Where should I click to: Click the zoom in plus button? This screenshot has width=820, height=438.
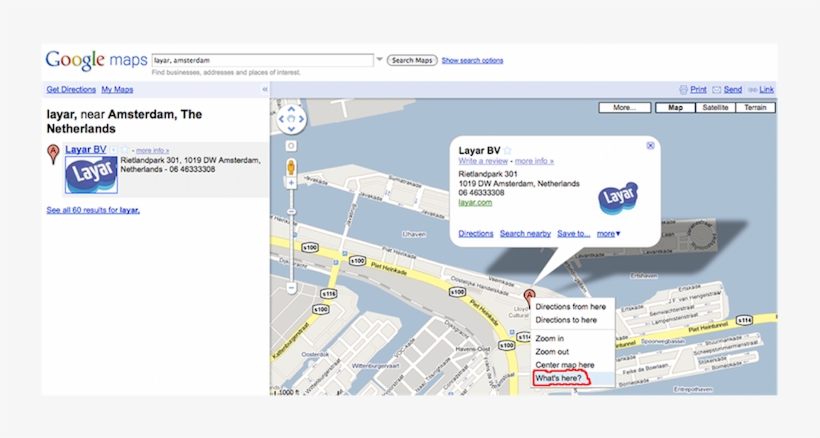[x=291, y=183]
